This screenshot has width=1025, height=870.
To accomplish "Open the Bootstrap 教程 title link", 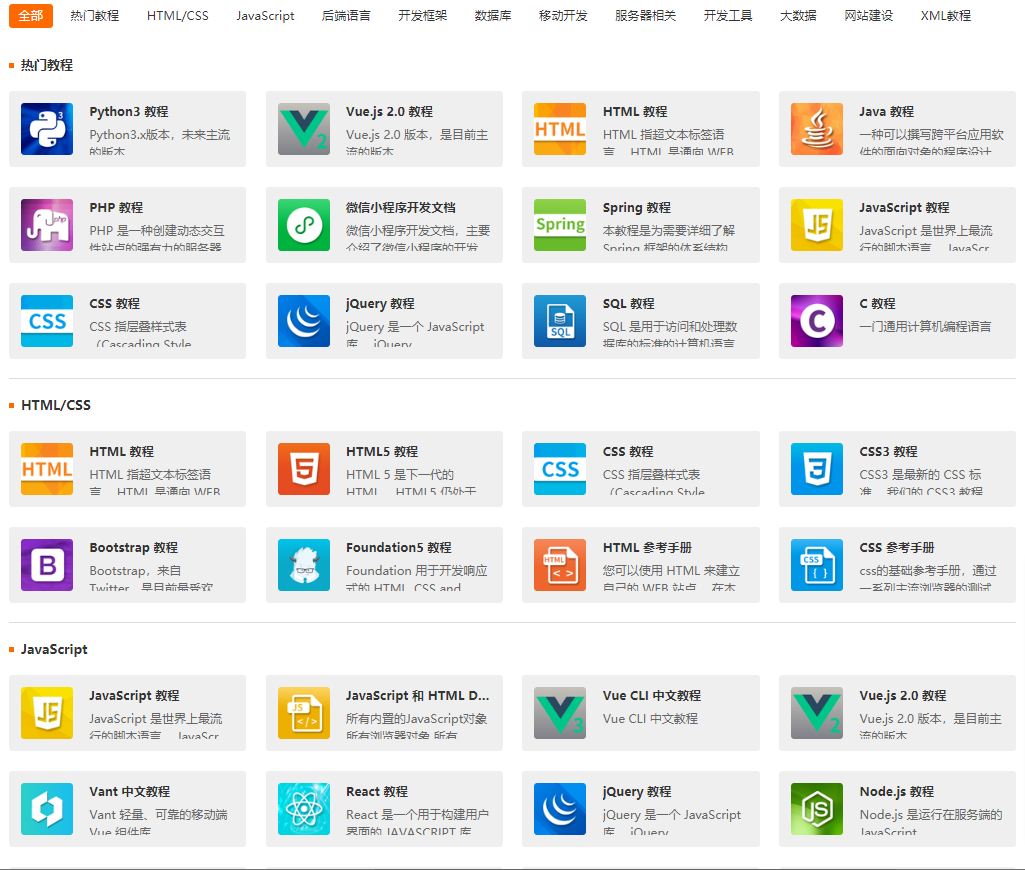I will (133, 548).
